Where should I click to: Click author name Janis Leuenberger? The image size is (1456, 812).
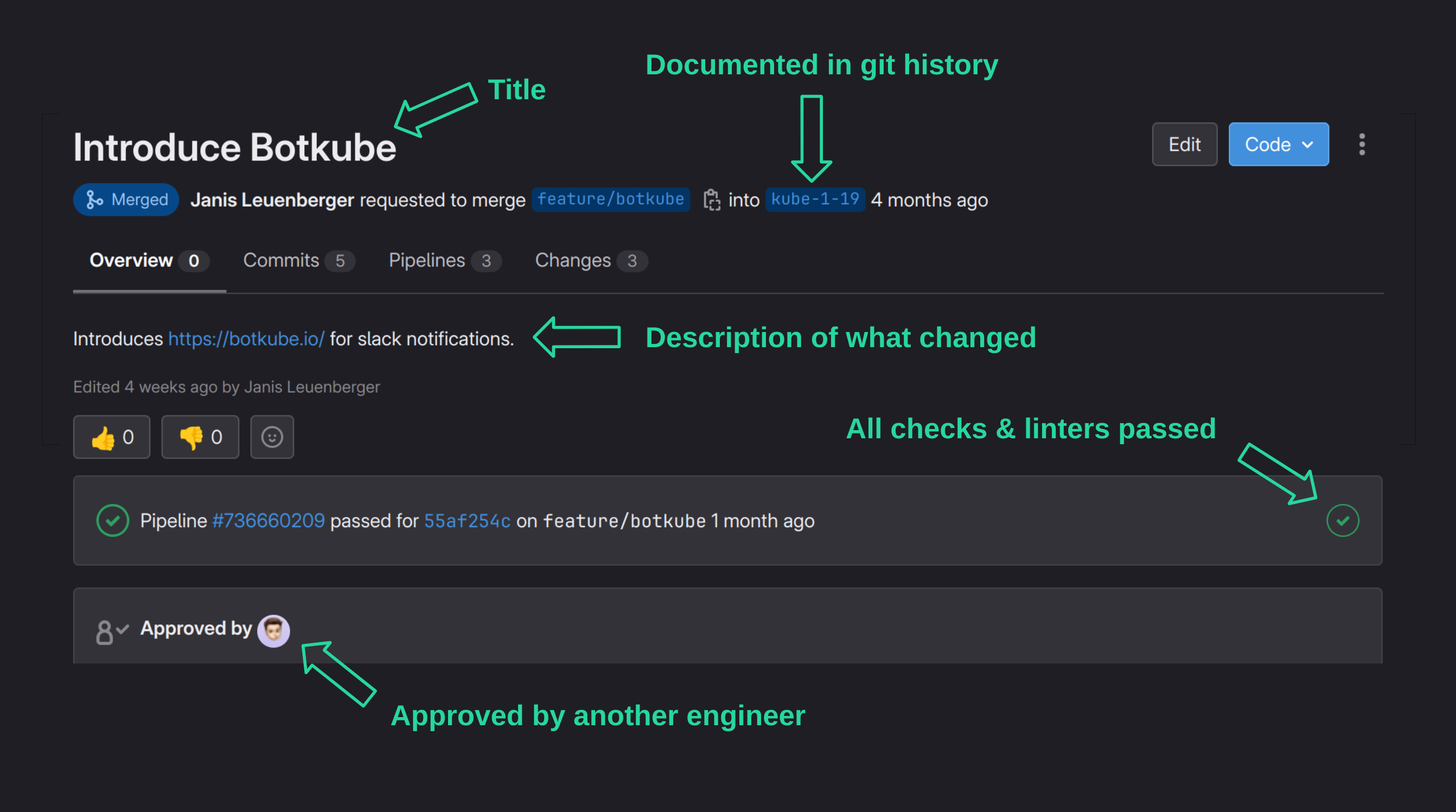click(272, 200)
